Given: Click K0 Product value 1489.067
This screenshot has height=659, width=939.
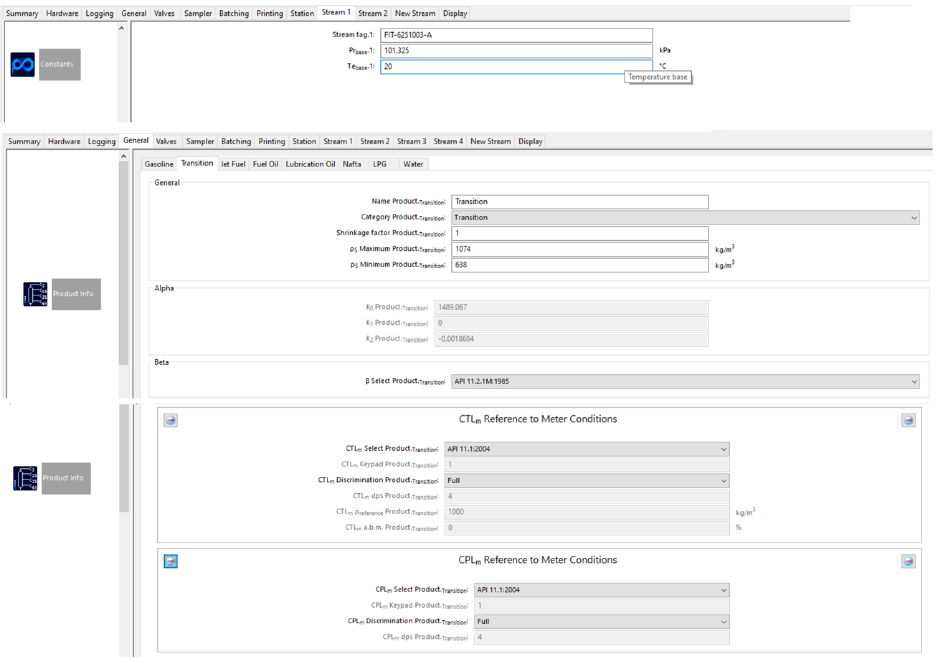Looking at the screenshot, I should [x=571, y=307].
